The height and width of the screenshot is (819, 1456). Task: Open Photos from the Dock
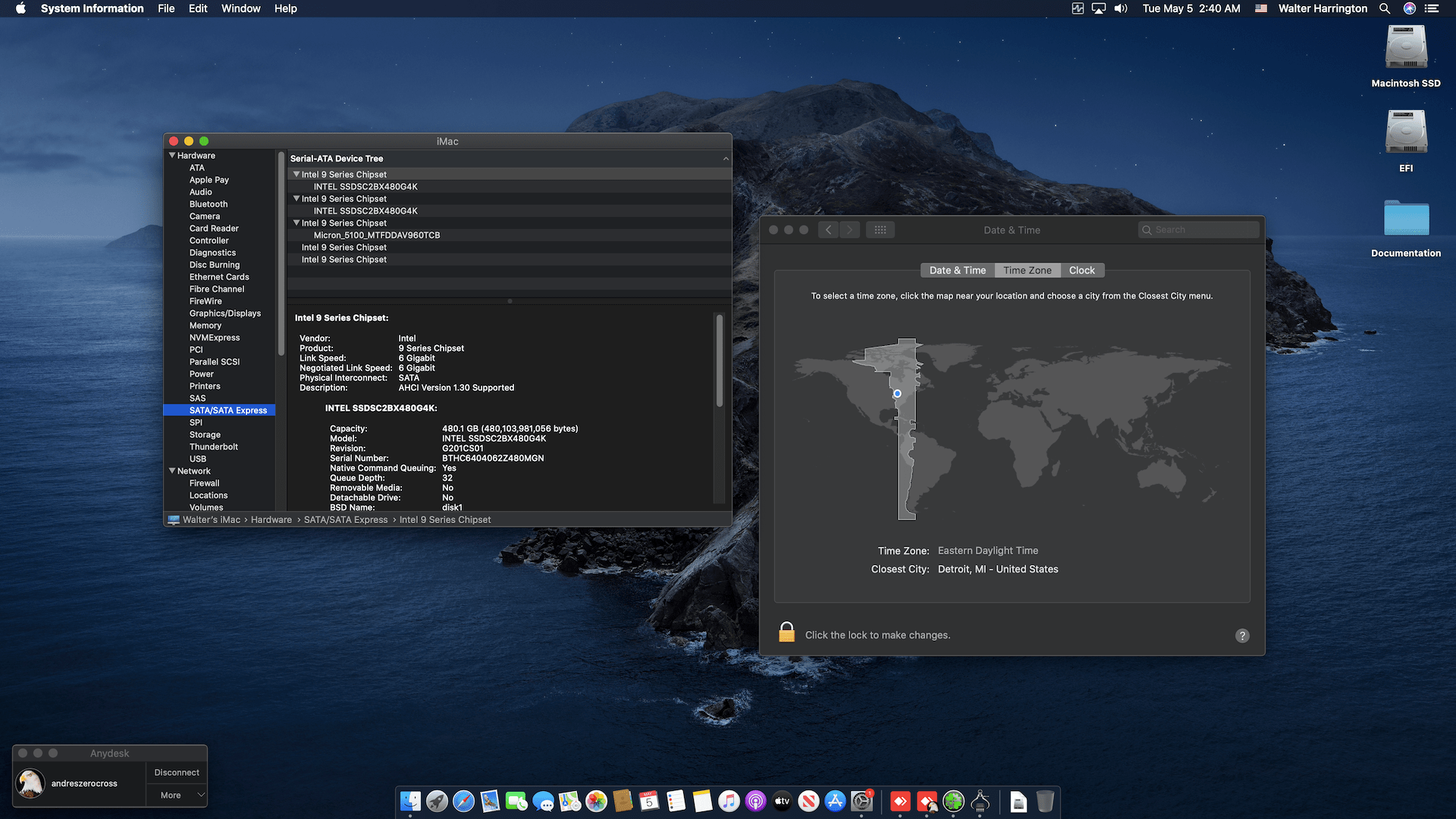click(596, 801)
